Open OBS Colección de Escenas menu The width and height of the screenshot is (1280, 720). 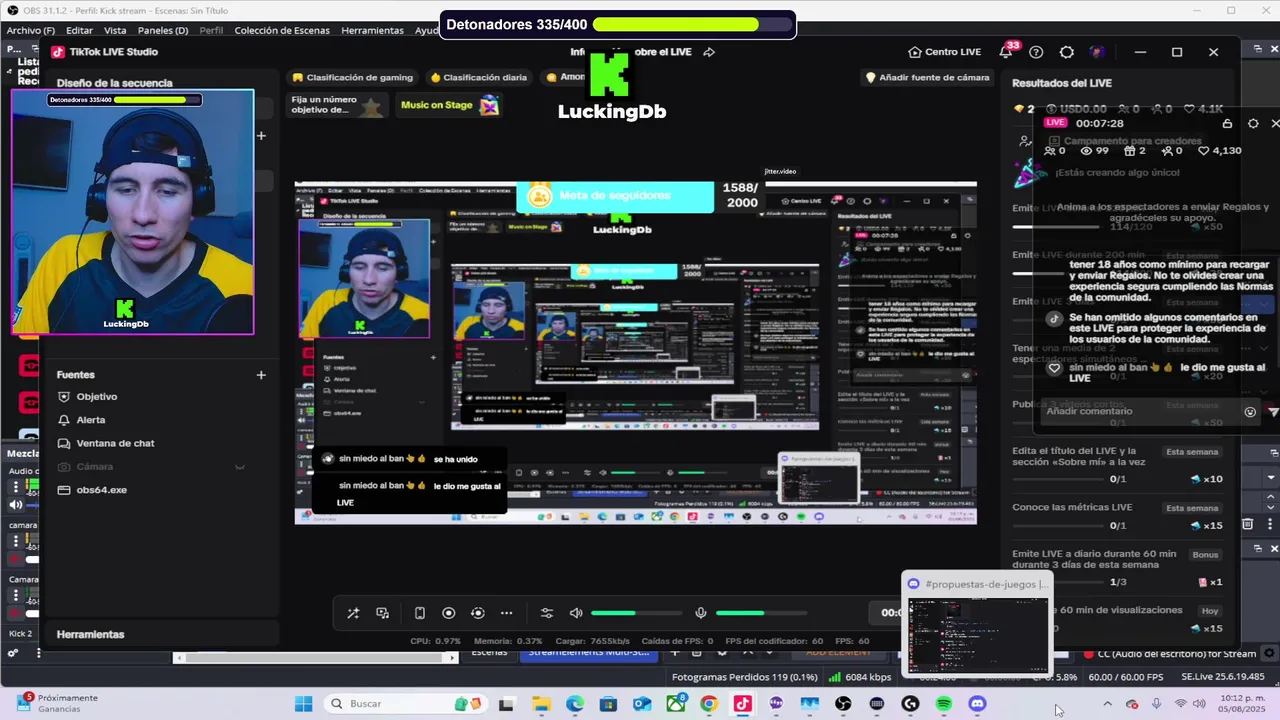[x=282, y=30]
